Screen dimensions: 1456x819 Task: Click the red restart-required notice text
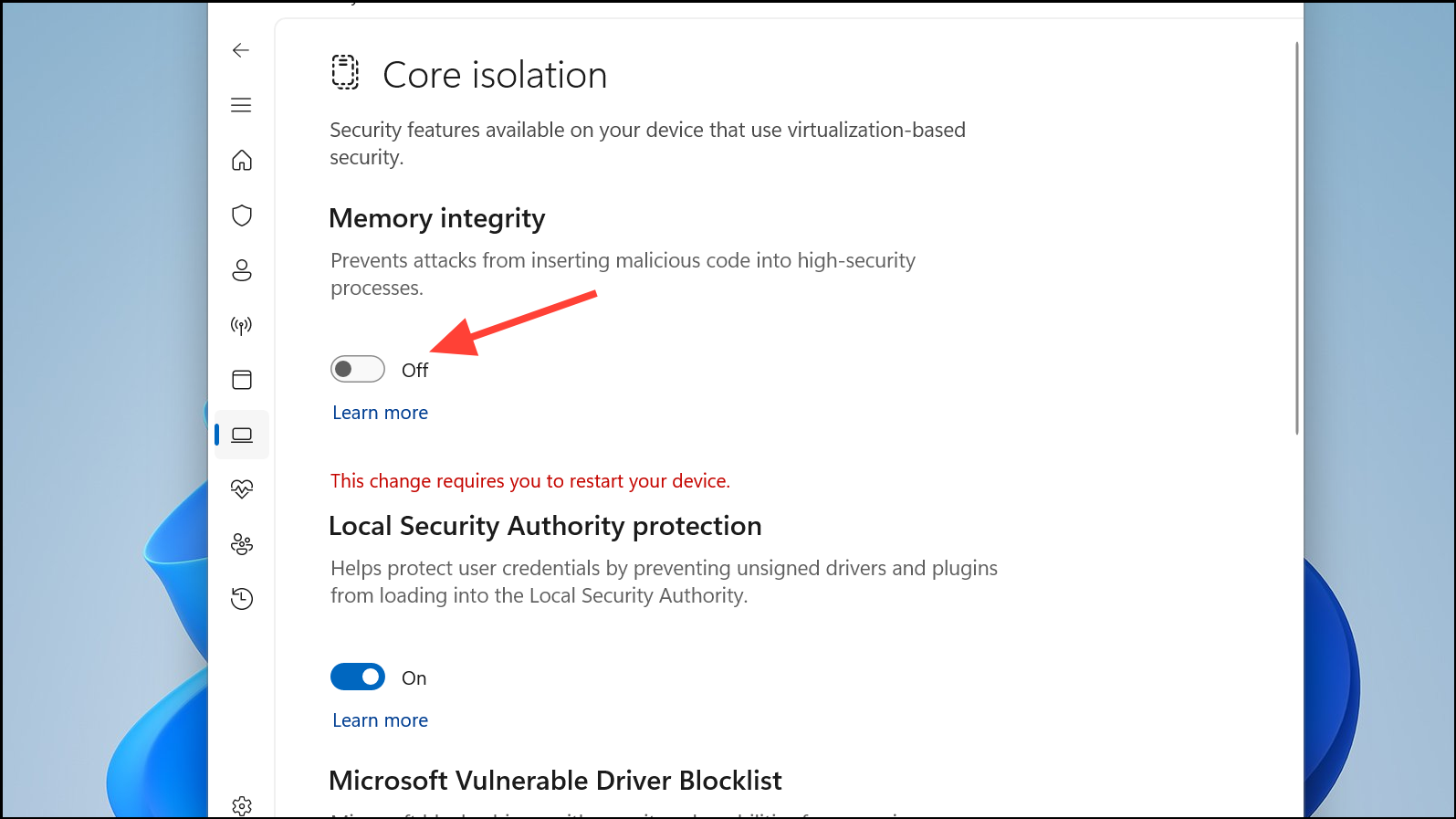tap(530, 481)
